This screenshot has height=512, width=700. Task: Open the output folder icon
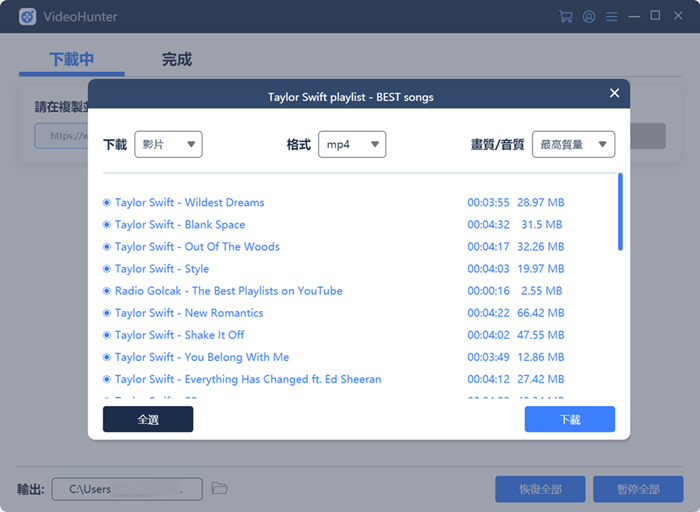point(219,488)
